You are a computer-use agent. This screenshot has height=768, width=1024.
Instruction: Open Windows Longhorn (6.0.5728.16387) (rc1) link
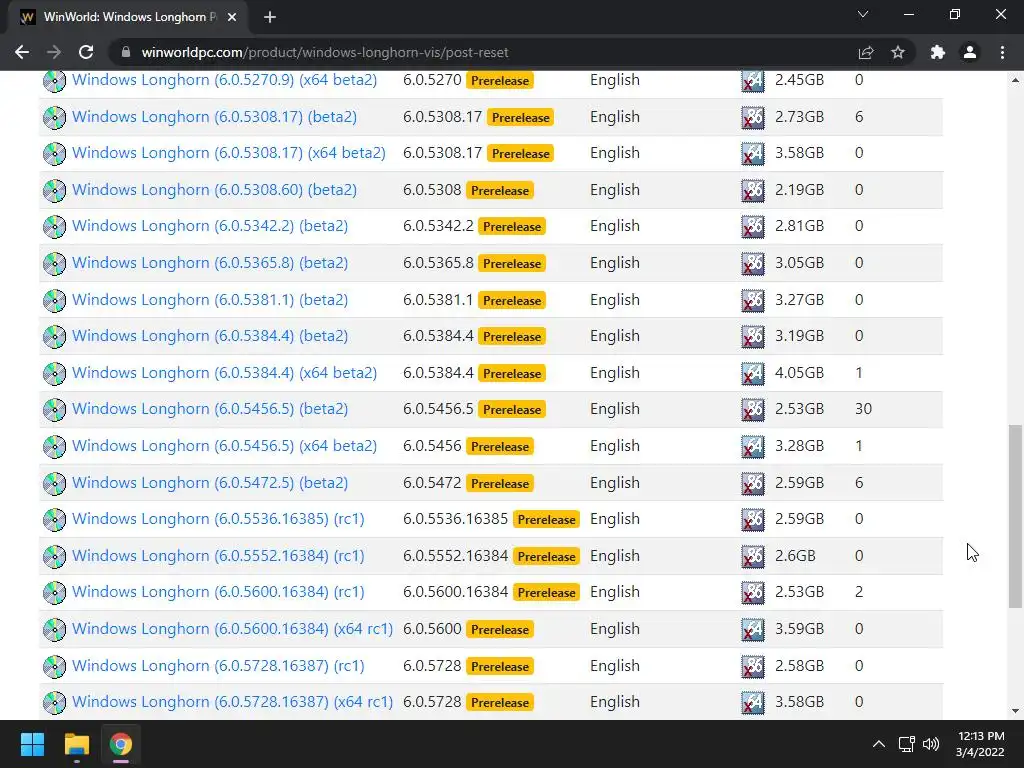tap(218, 665)
